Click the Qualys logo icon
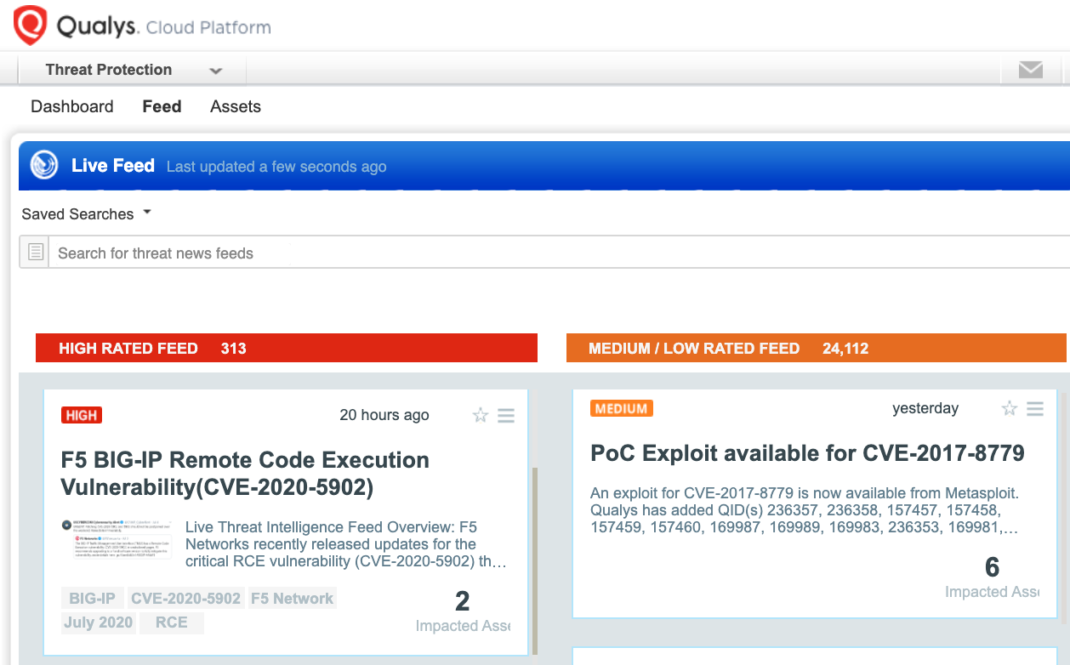Viewport: 1070px width, 665px height. click(30, 25)
